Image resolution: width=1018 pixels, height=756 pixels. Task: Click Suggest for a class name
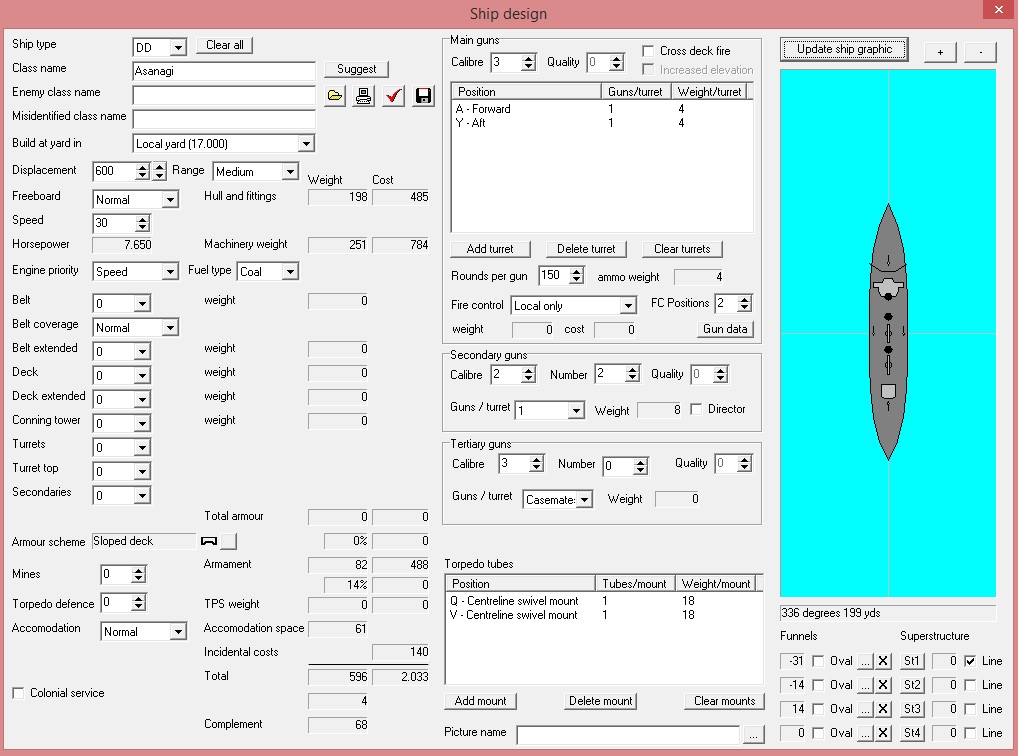click(x=356, y=69)
